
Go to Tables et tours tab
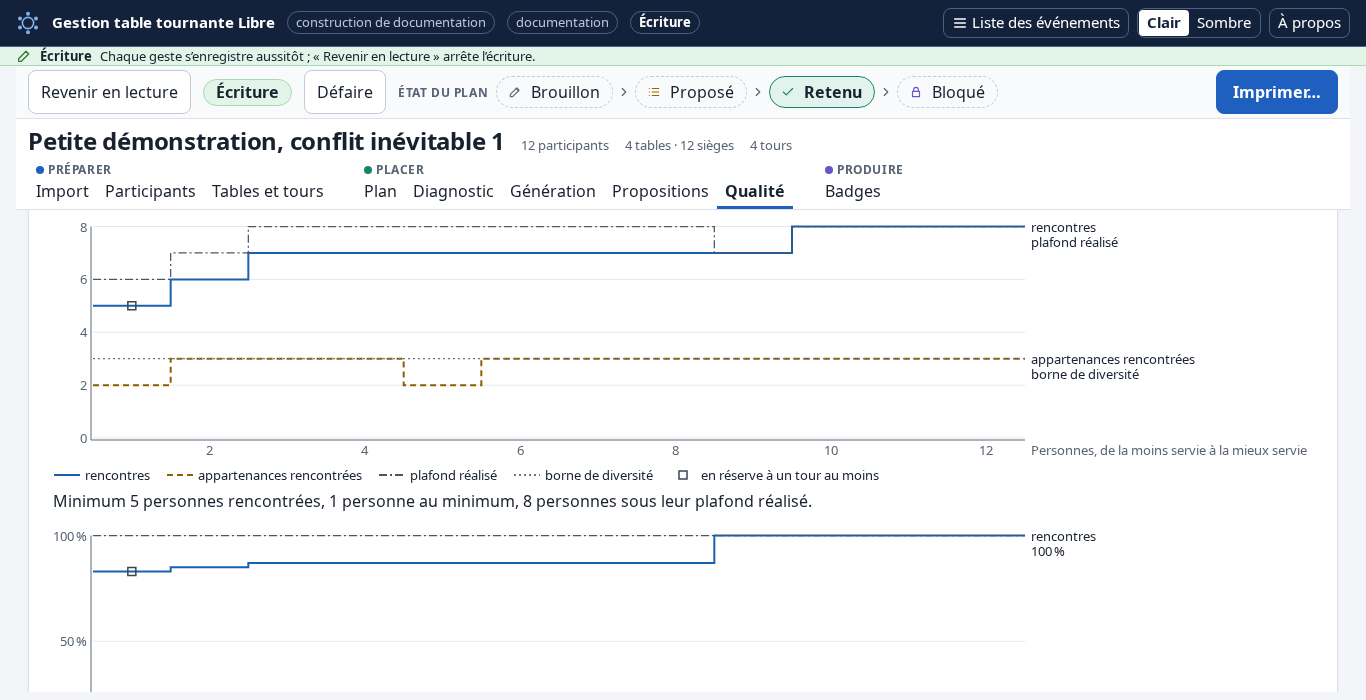(x=268, y=191)
